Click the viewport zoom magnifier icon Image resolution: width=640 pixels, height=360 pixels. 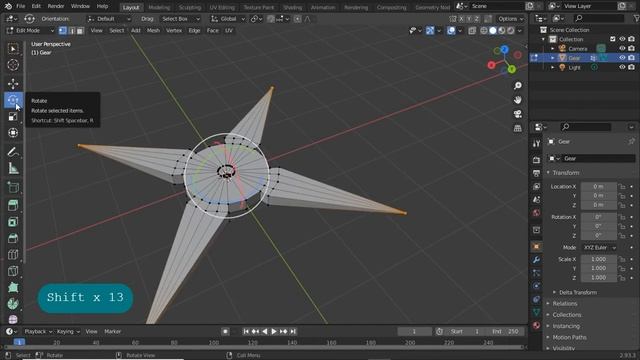pos(518,86)
